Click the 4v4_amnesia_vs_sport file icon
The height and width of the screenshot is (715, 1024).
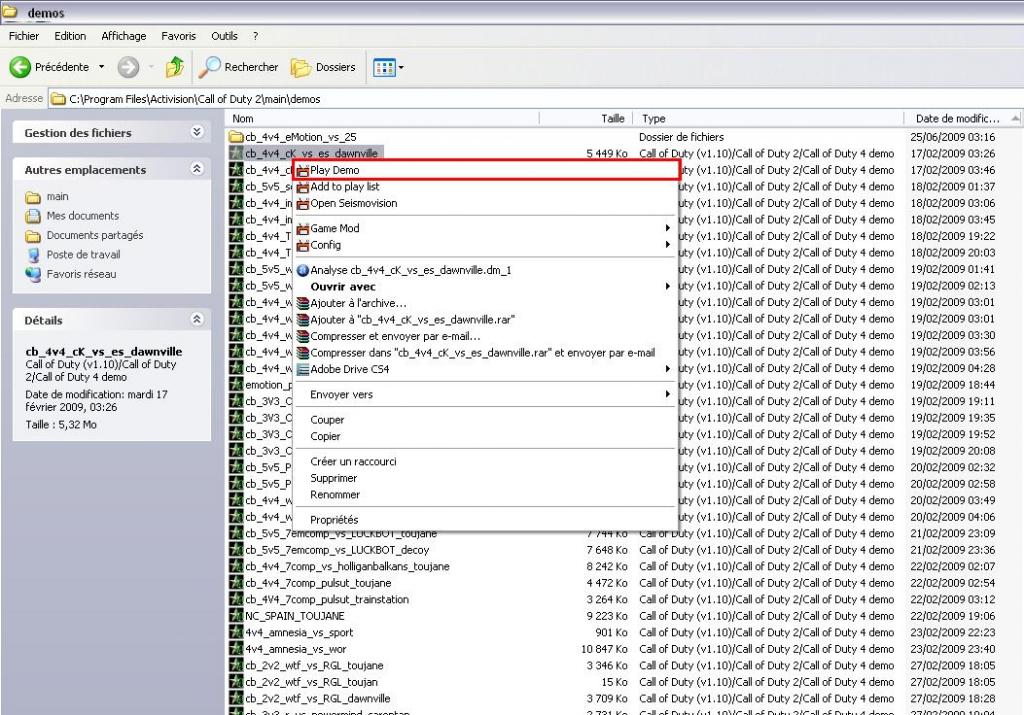click(236, 632)
